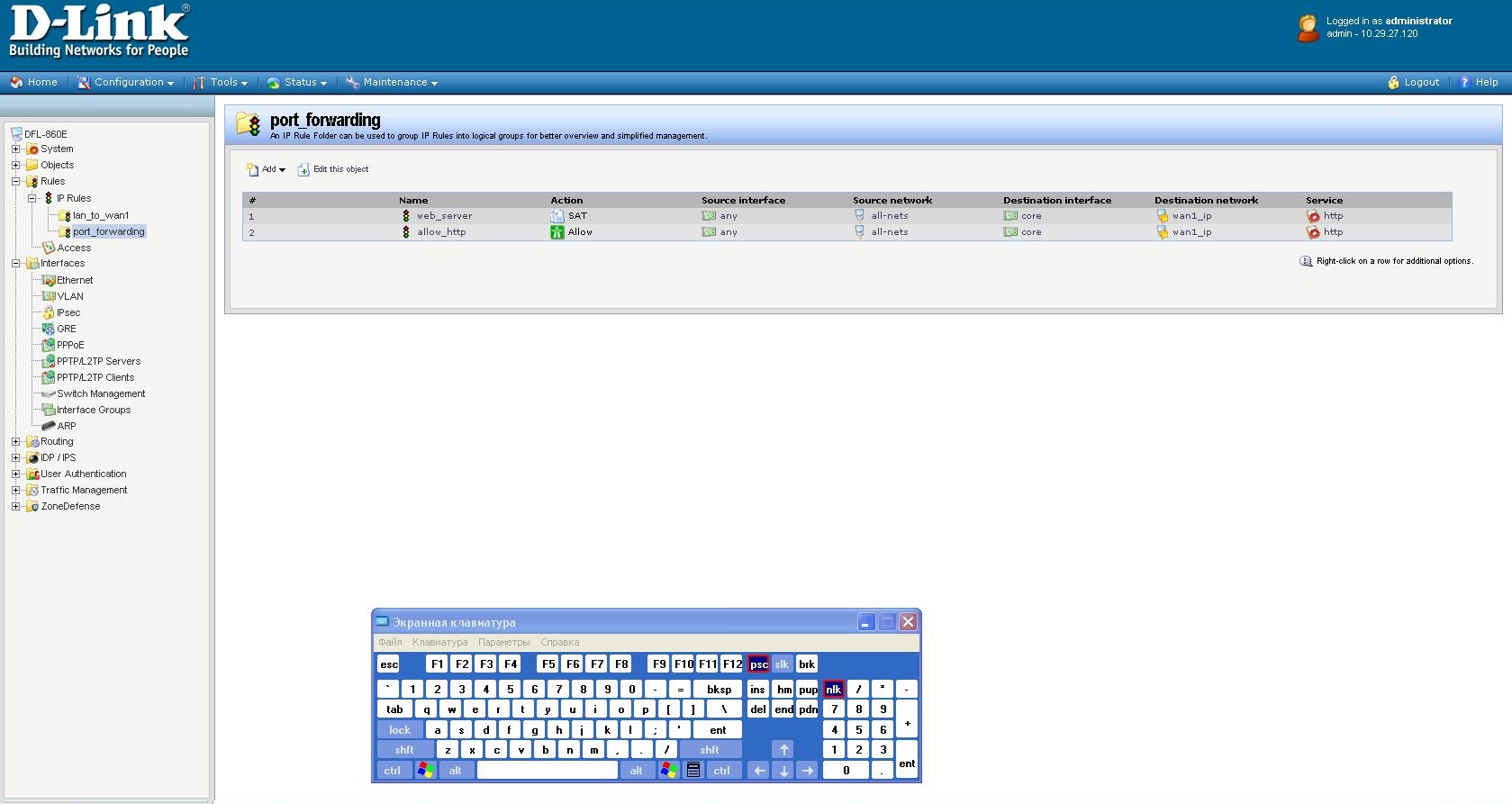Click the Add dropdown button
The image size is (1512, 804).
266,169
